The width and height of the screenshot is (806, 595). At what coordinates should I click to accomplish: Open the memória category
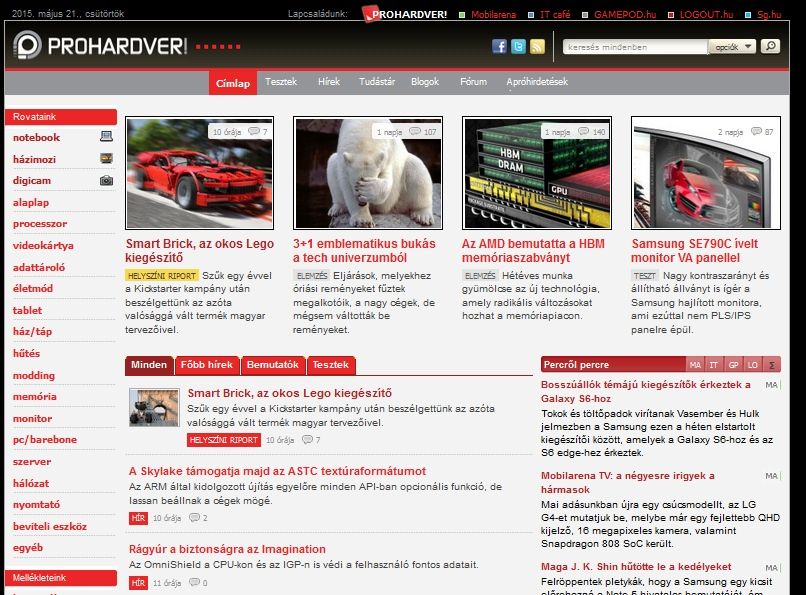point(34,396)
